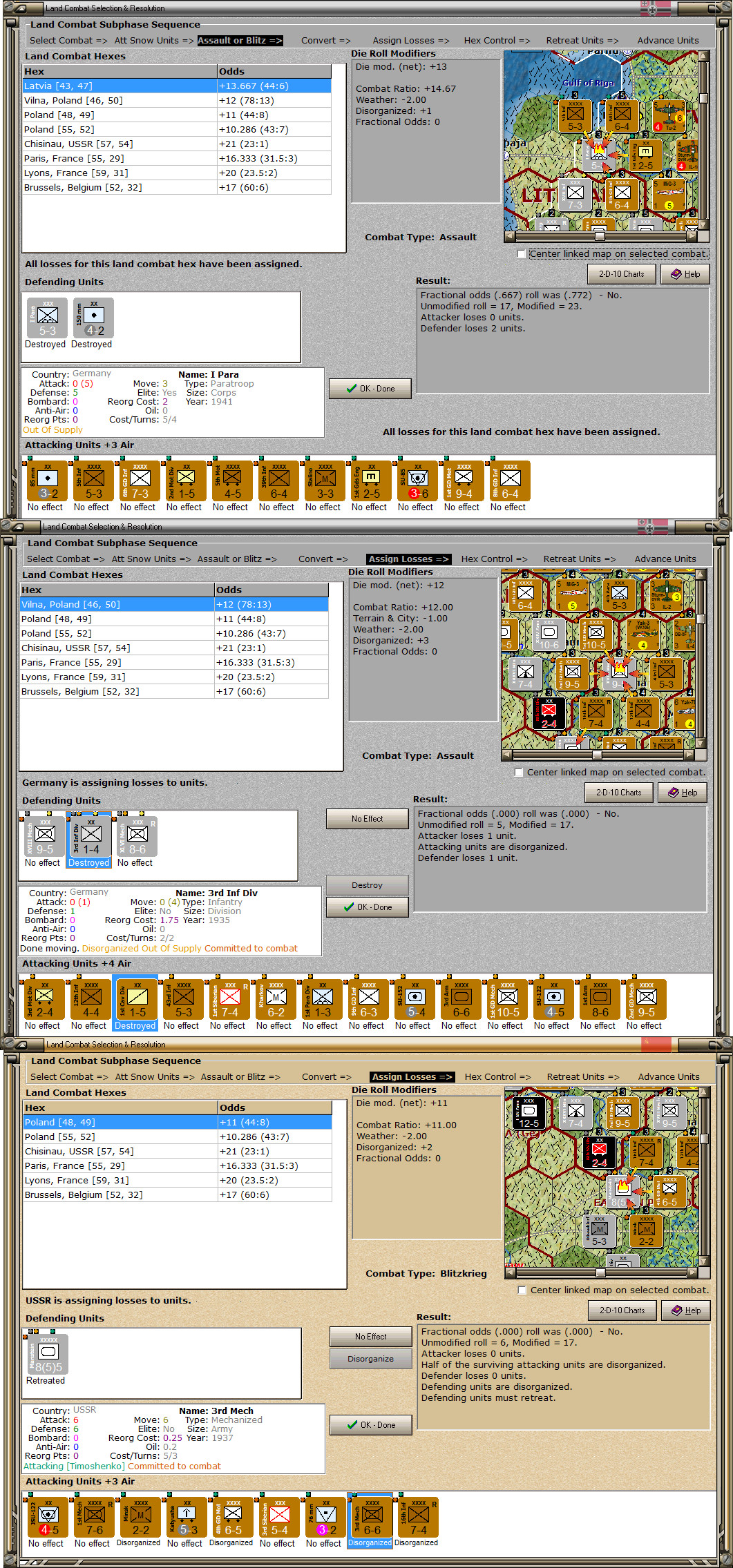
Task: Select the Kharkov 6-2 militia counter
Action: point(276,1000)
